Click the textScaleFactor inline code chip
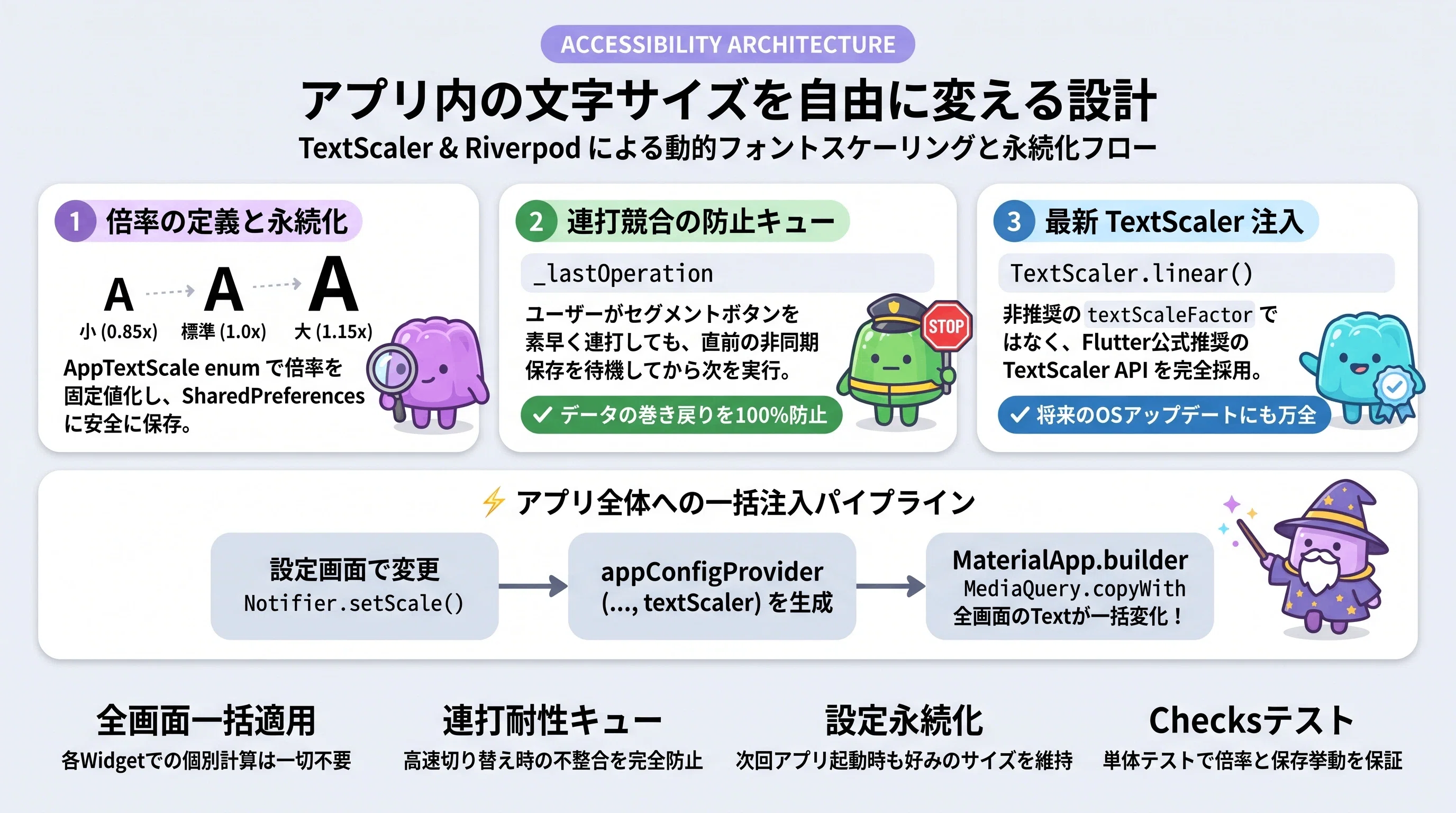1456x813 pixels. [x=1169, y=314]
